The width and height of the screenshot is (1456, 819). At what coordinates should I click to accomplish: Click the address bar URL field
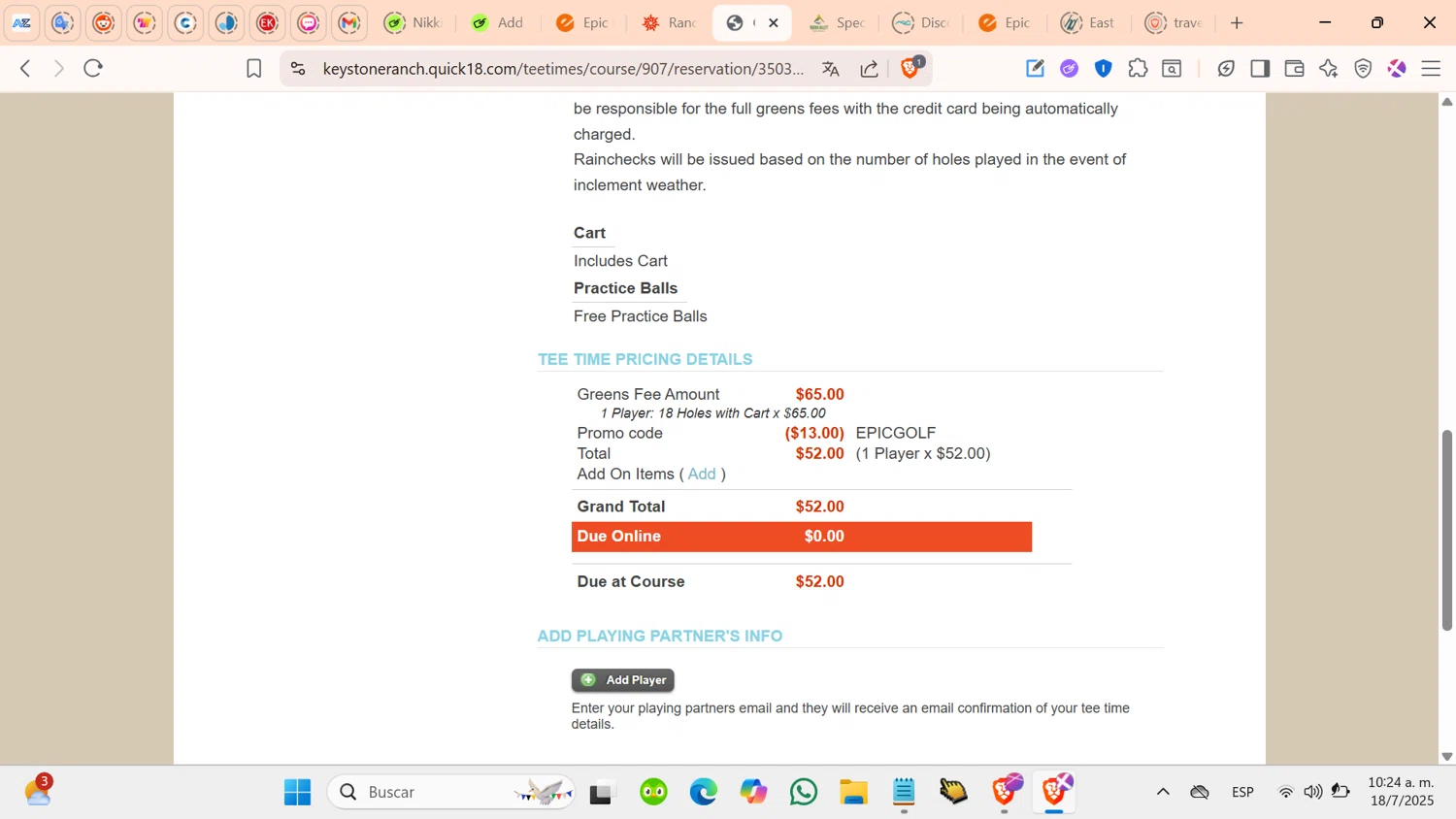tap(563, 69)
